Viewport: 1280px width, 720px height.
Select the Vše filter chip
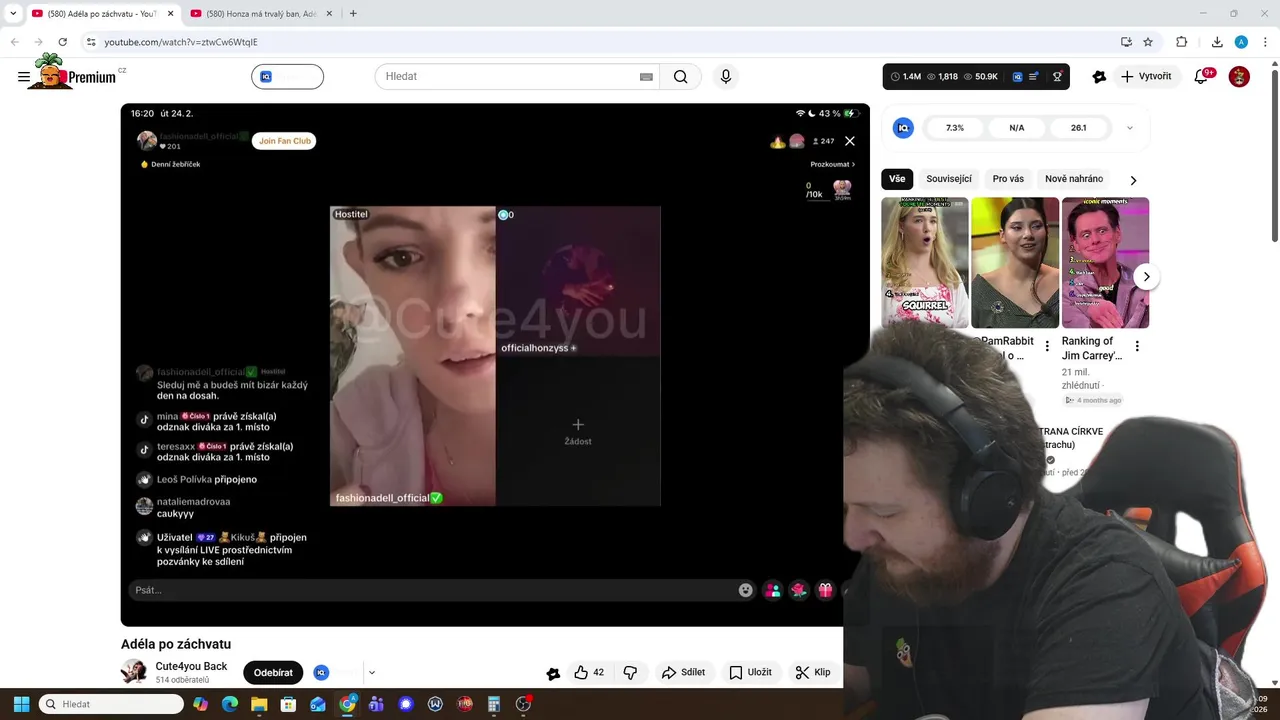coord(897,179)
